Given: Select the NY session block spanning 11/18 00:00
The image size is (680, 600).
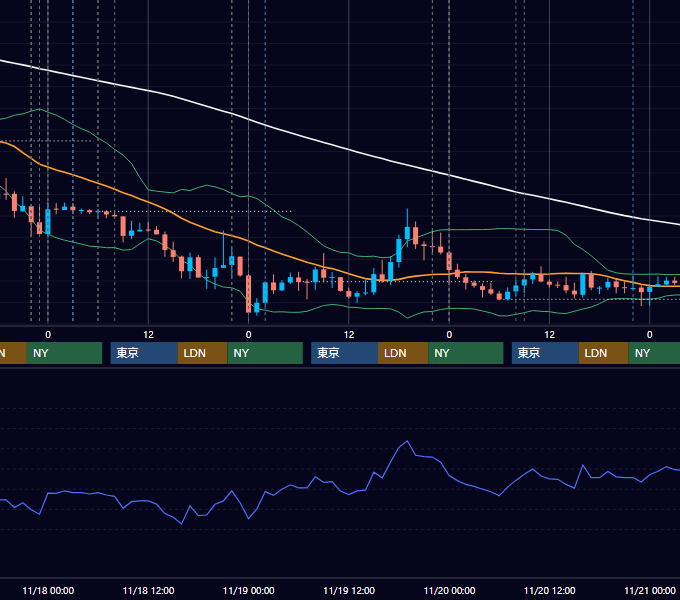Looking at the screenshot, I should (64, 353).
